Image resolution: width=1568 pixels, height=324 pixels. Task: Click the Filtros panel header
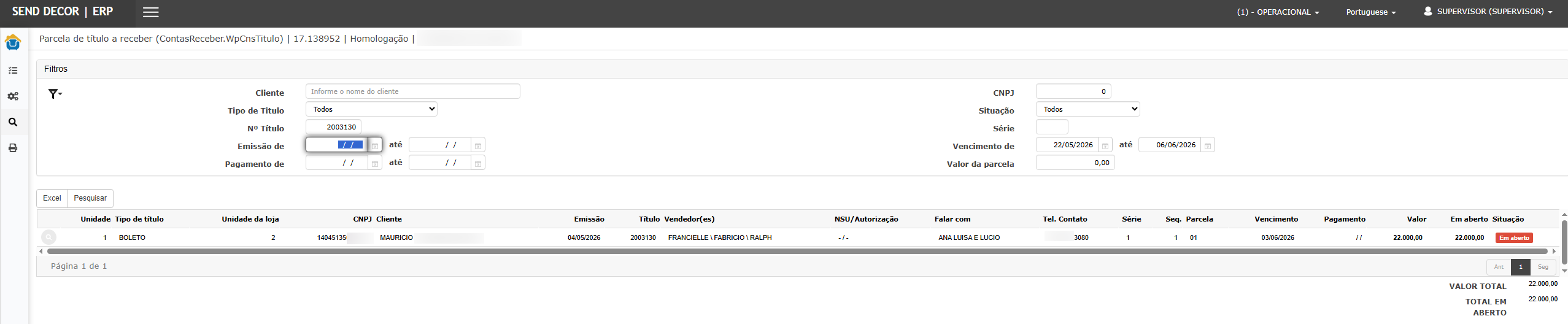pyautogui.click(x=802, y=69)
